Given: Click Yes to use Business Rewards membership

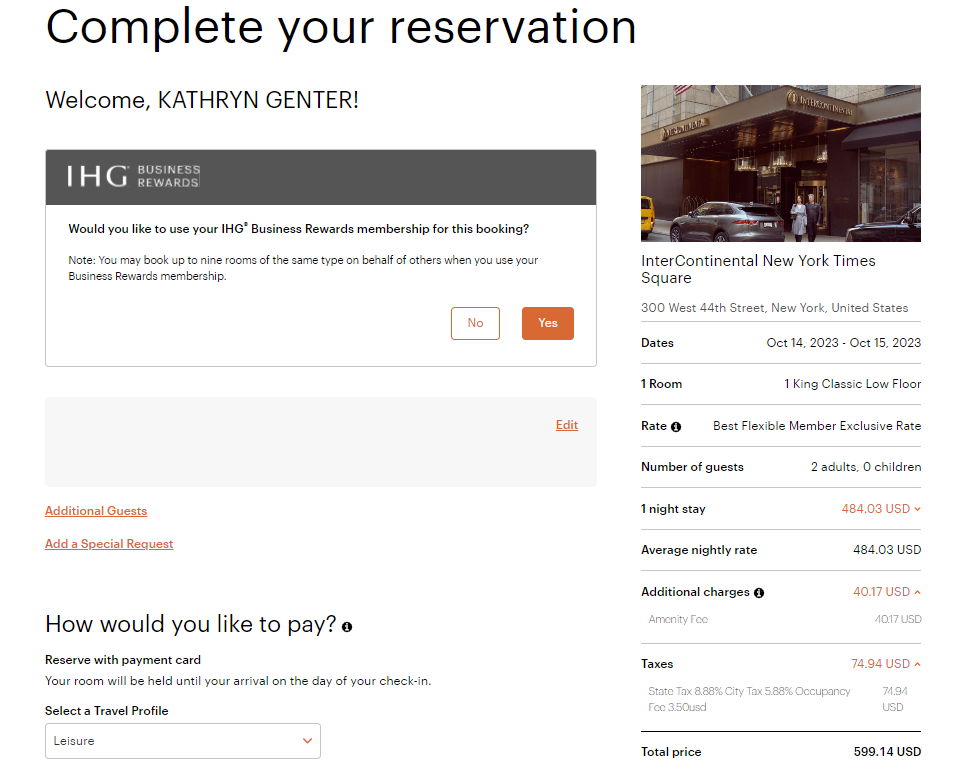Looking at the screenshot, I should [547, 323].
